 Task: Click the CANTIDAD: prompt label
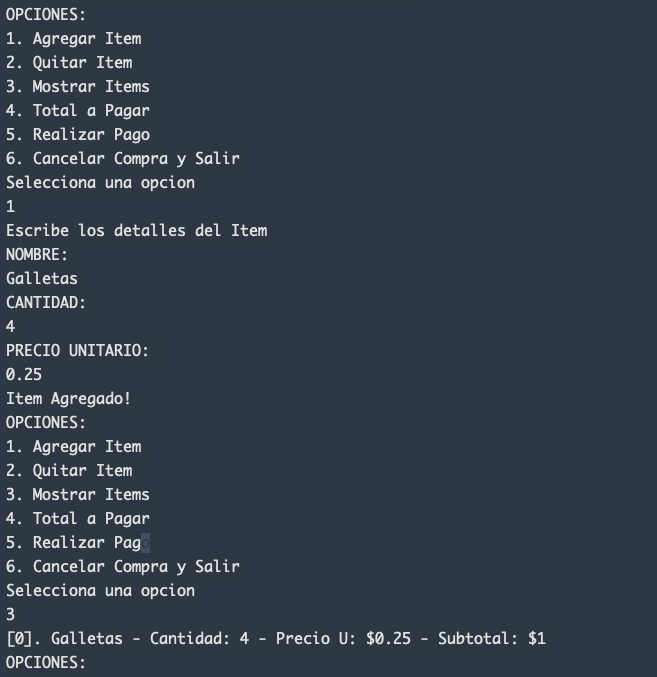(x=46, y=302)
